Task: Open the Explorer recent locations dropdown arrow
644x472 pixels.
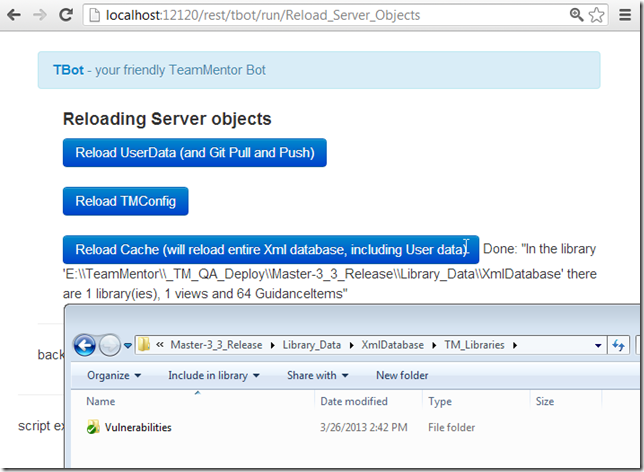Action: tap(128, 345)
